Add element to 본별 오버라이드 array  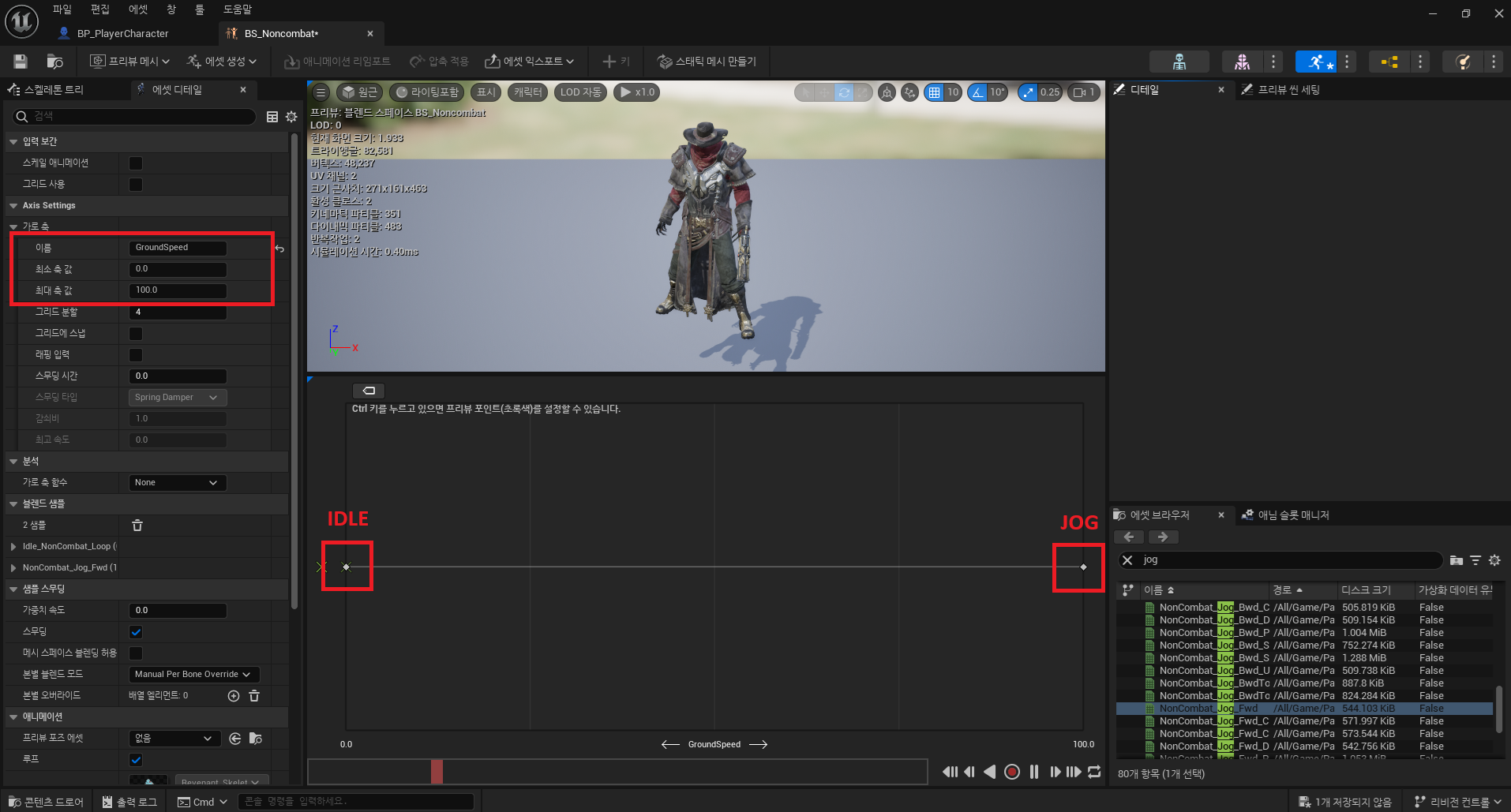(x=234, y=696)
